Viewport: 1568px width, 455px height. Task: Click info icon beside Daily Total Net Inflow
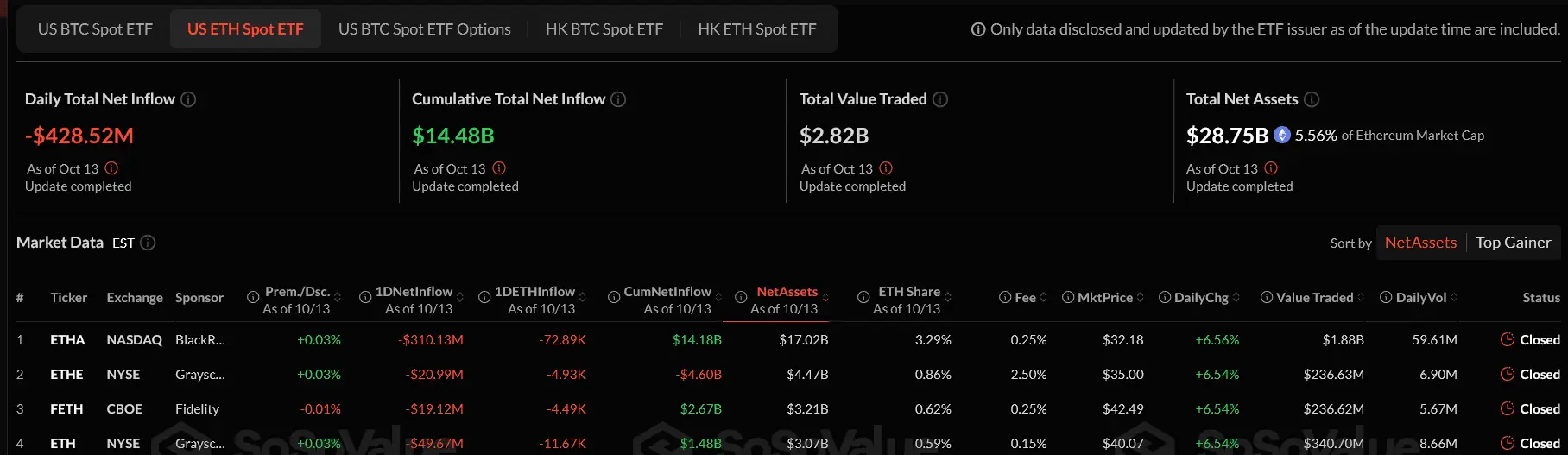[188, 99]
